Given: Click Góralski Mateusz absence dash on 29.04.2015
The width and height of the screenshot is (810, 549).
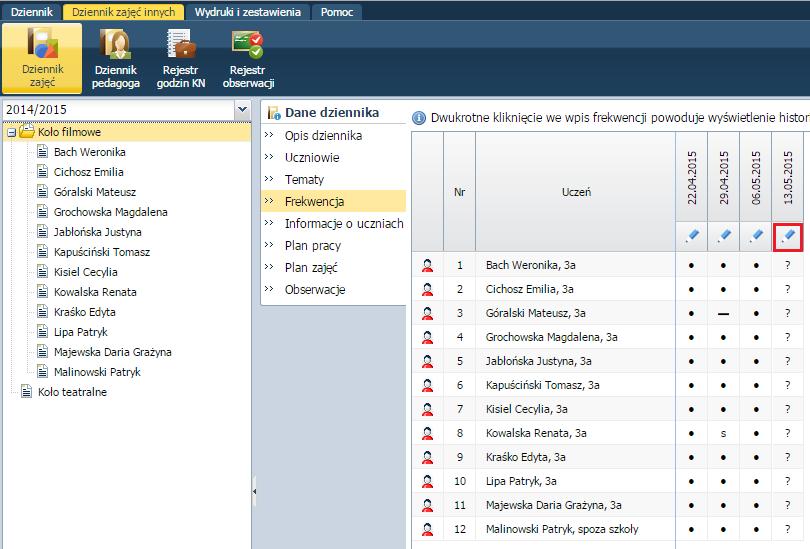Looking at the screenshot, I should pos(724,313).
